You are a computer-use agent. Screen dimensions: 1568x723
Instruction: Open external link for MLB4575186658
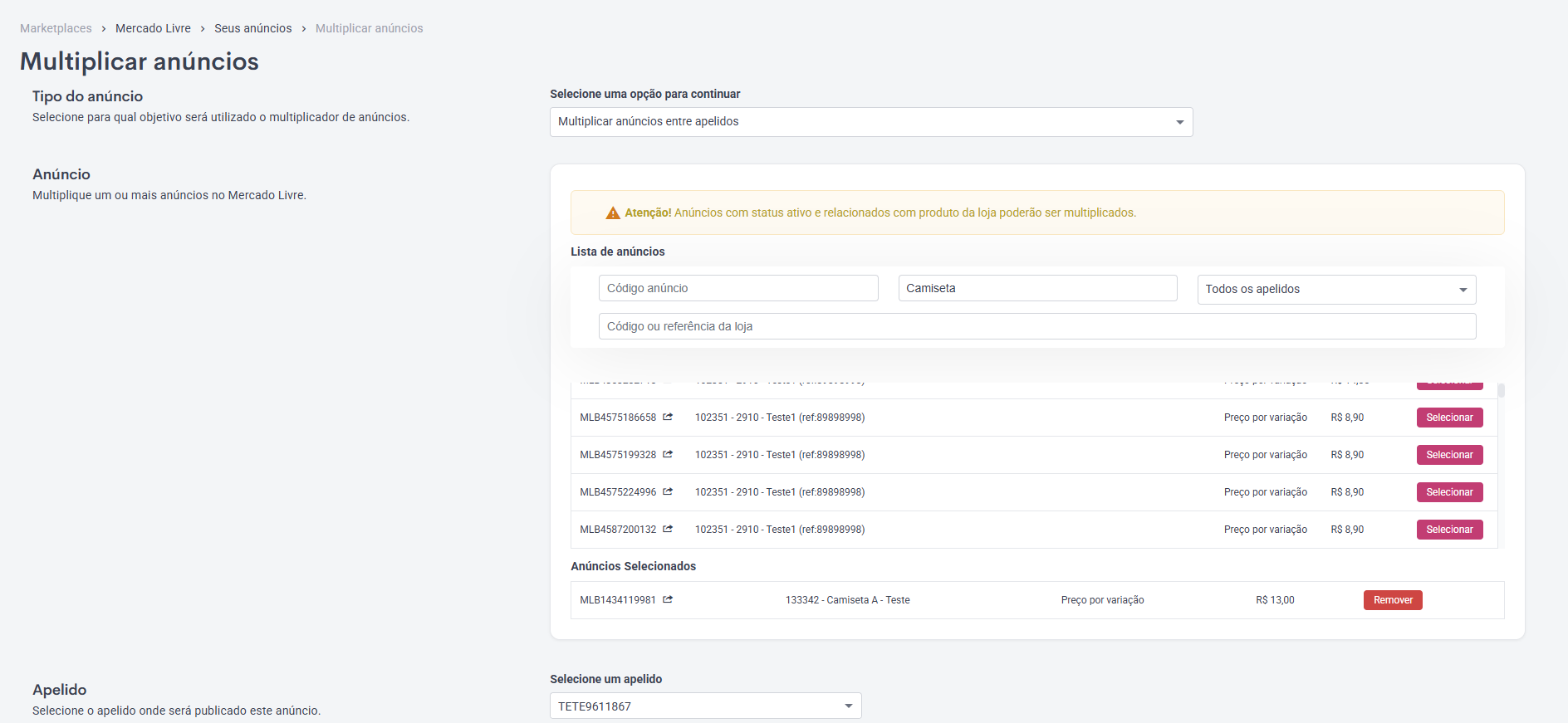click(668, 417)
